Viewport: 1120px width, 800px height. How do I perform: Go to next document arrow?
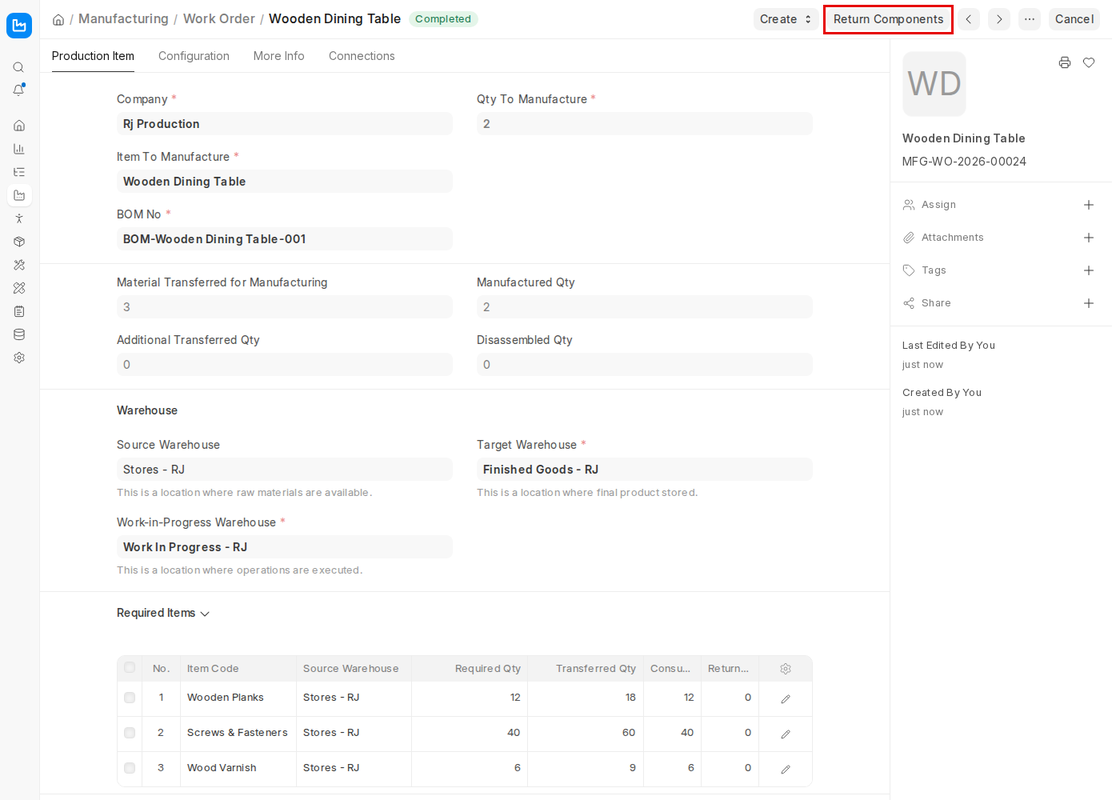(999, 19)
